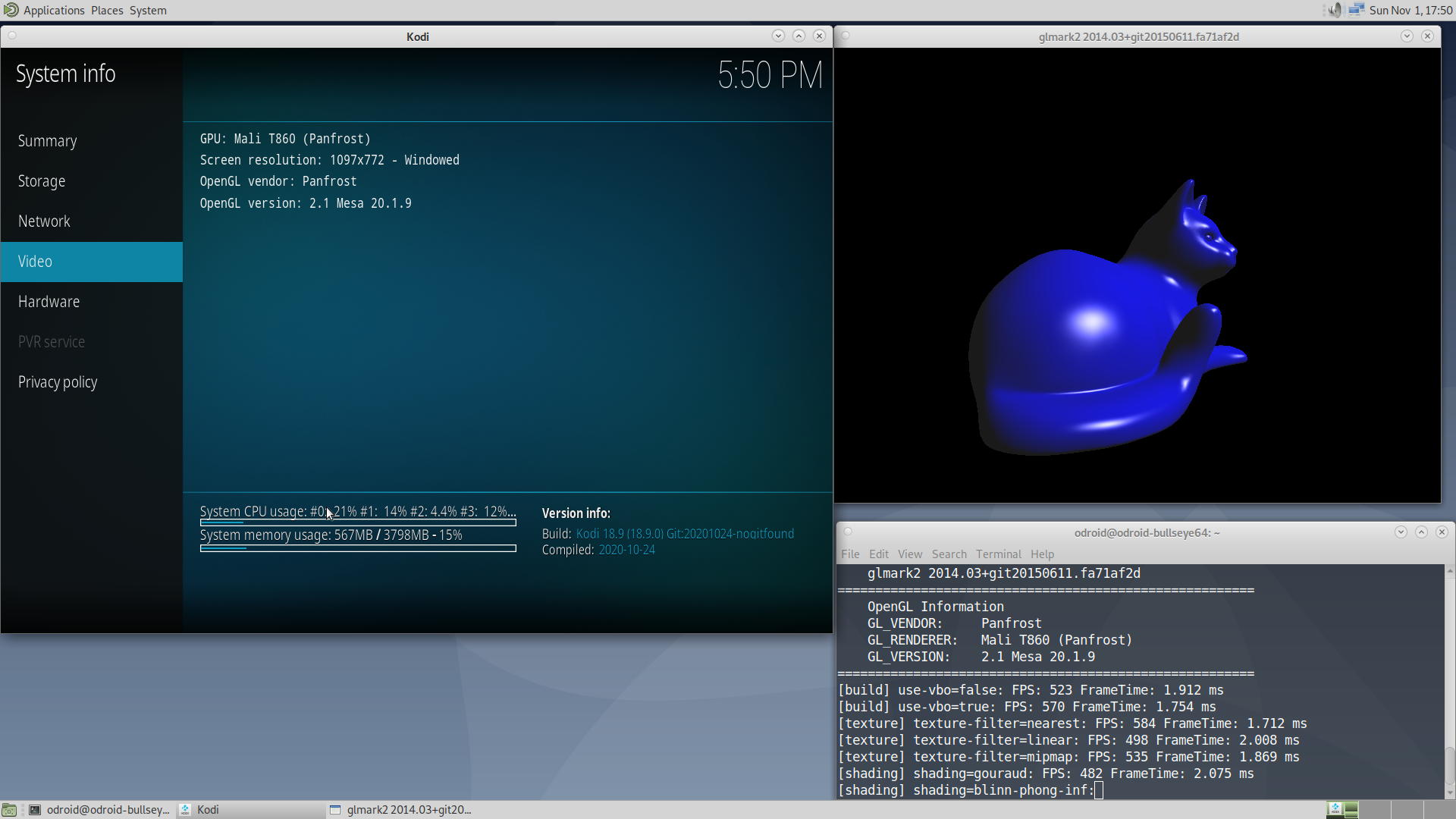Screen dimensions: 1456x819
Task: Click the OpenGL version: 2.1 Mesa line in Kodi
Action: point(306,203)
